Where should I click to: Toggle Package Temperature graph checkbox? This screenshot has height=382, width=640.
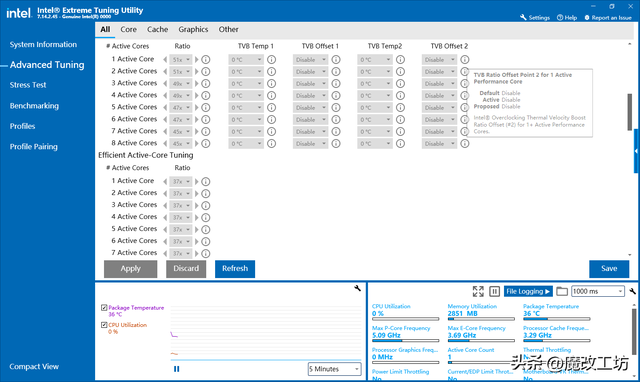click(104, 308)
